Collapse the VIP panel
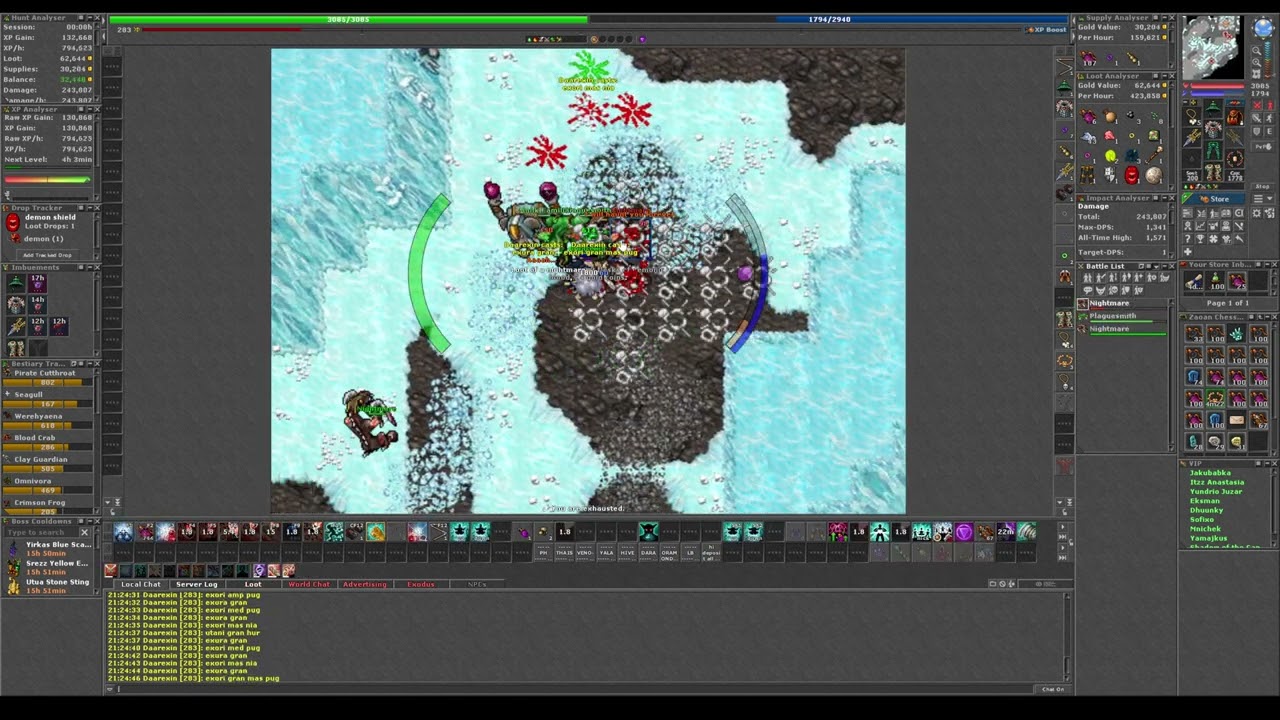Viewport: 1280px width, 720px height. click(1267, 463)
